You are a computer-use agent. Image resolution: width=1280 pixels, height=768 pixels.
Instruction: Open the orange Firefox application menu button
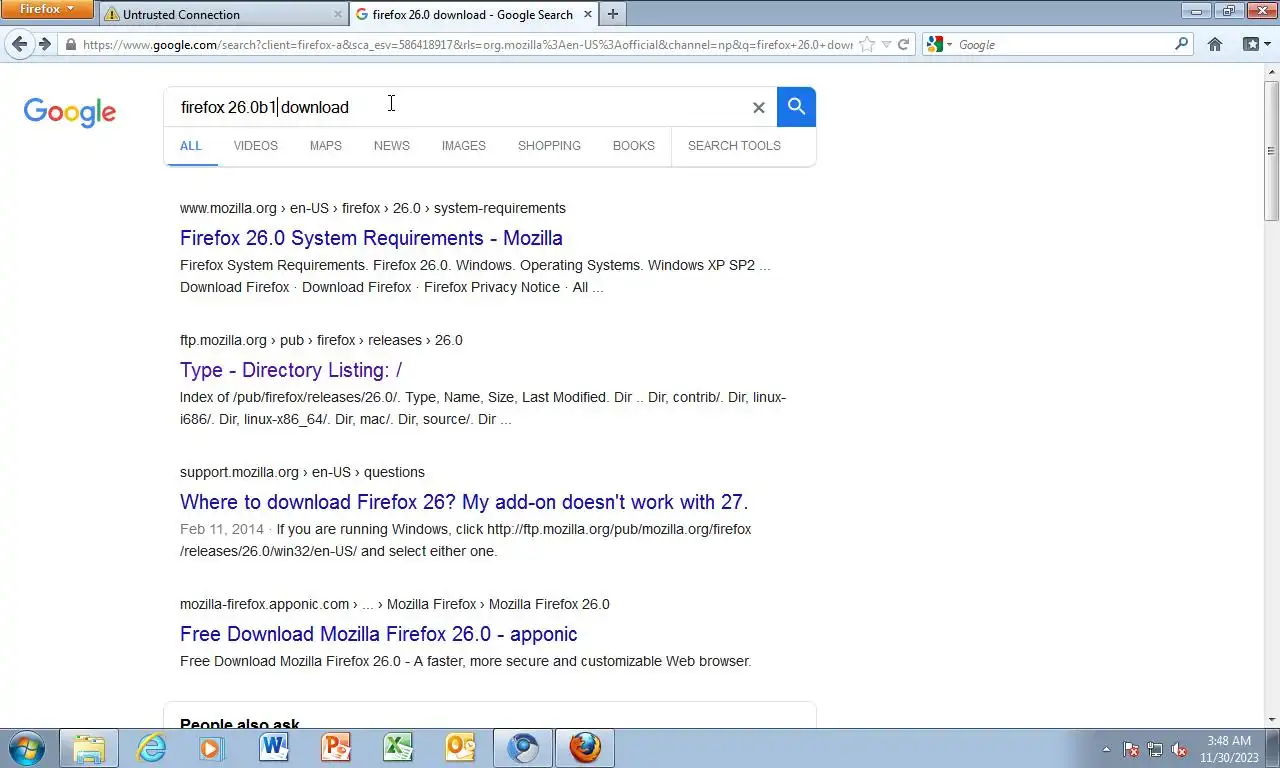(47, 9)
